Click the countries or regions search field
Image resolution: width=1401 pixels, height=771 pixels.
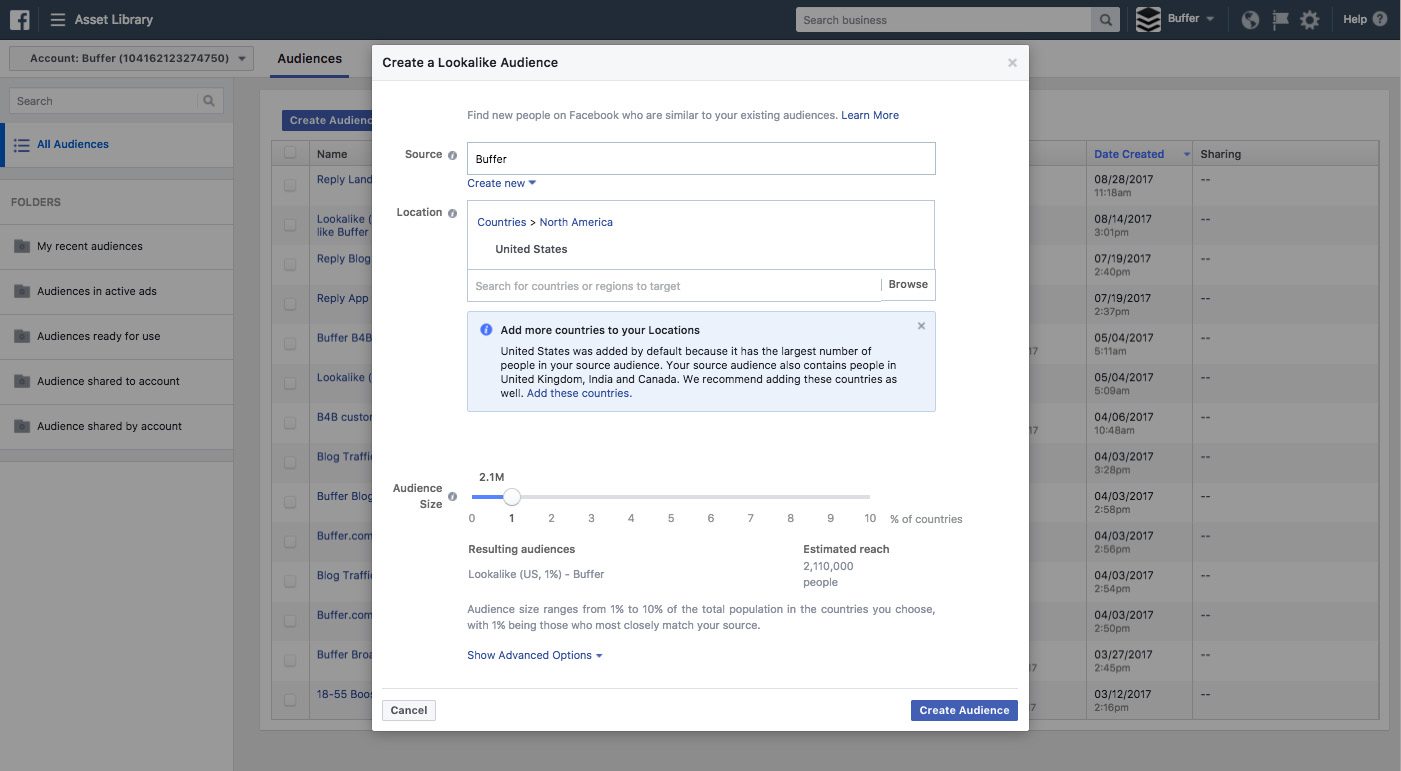pos(674,285)
